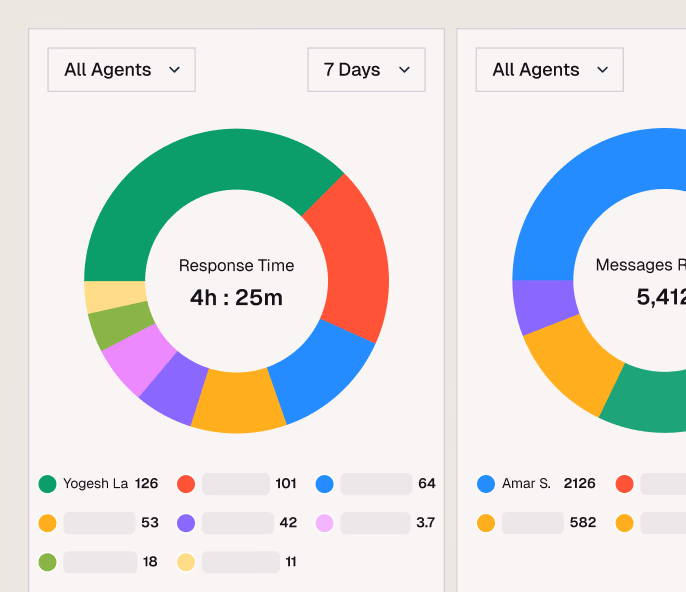Click the Amar S. agent name in legend

tap(526, 484)
